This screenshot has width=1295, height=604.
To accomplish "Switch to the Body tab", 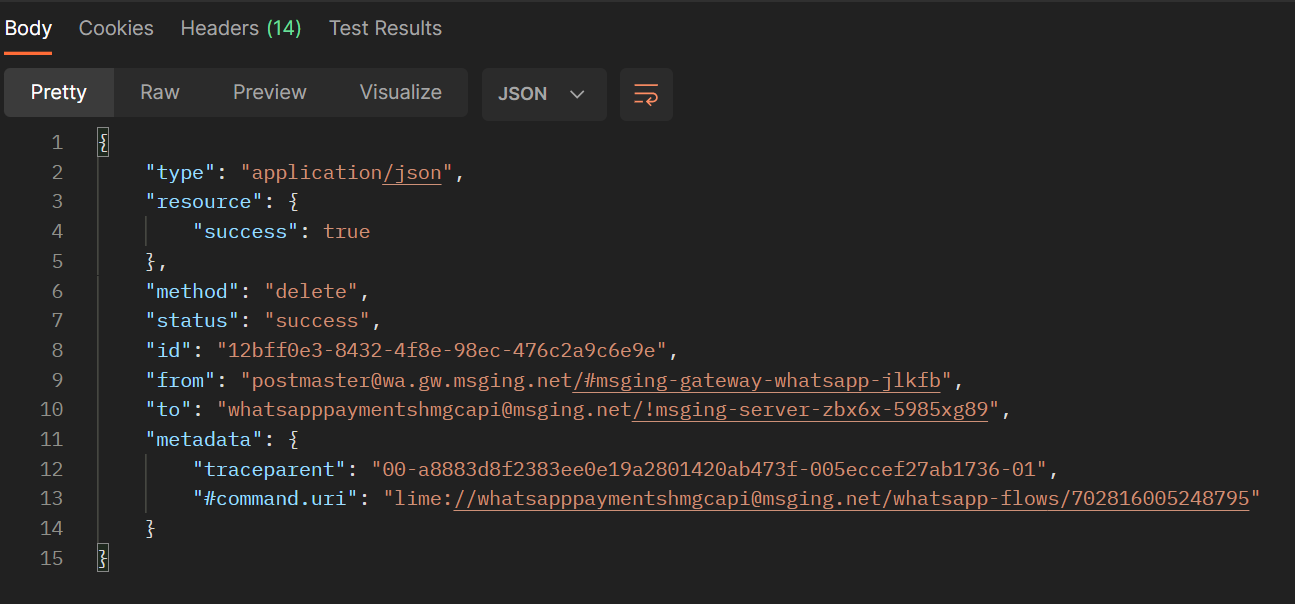I will click(x=28, y=28).
